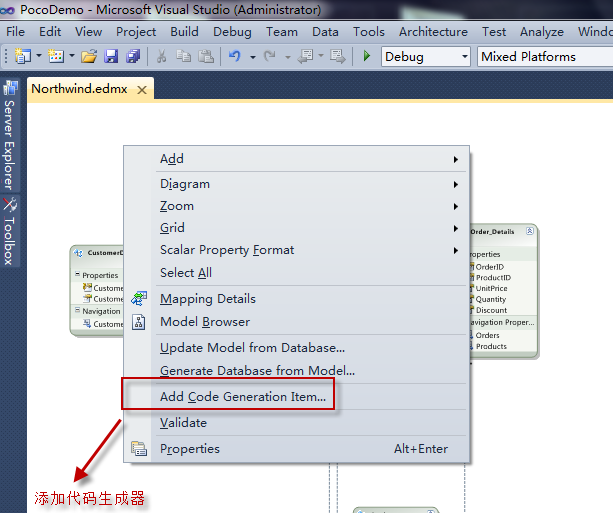Click the Undo arrow icon
Viewport: 613px width, 513px height.
click(x=235, y=57)
